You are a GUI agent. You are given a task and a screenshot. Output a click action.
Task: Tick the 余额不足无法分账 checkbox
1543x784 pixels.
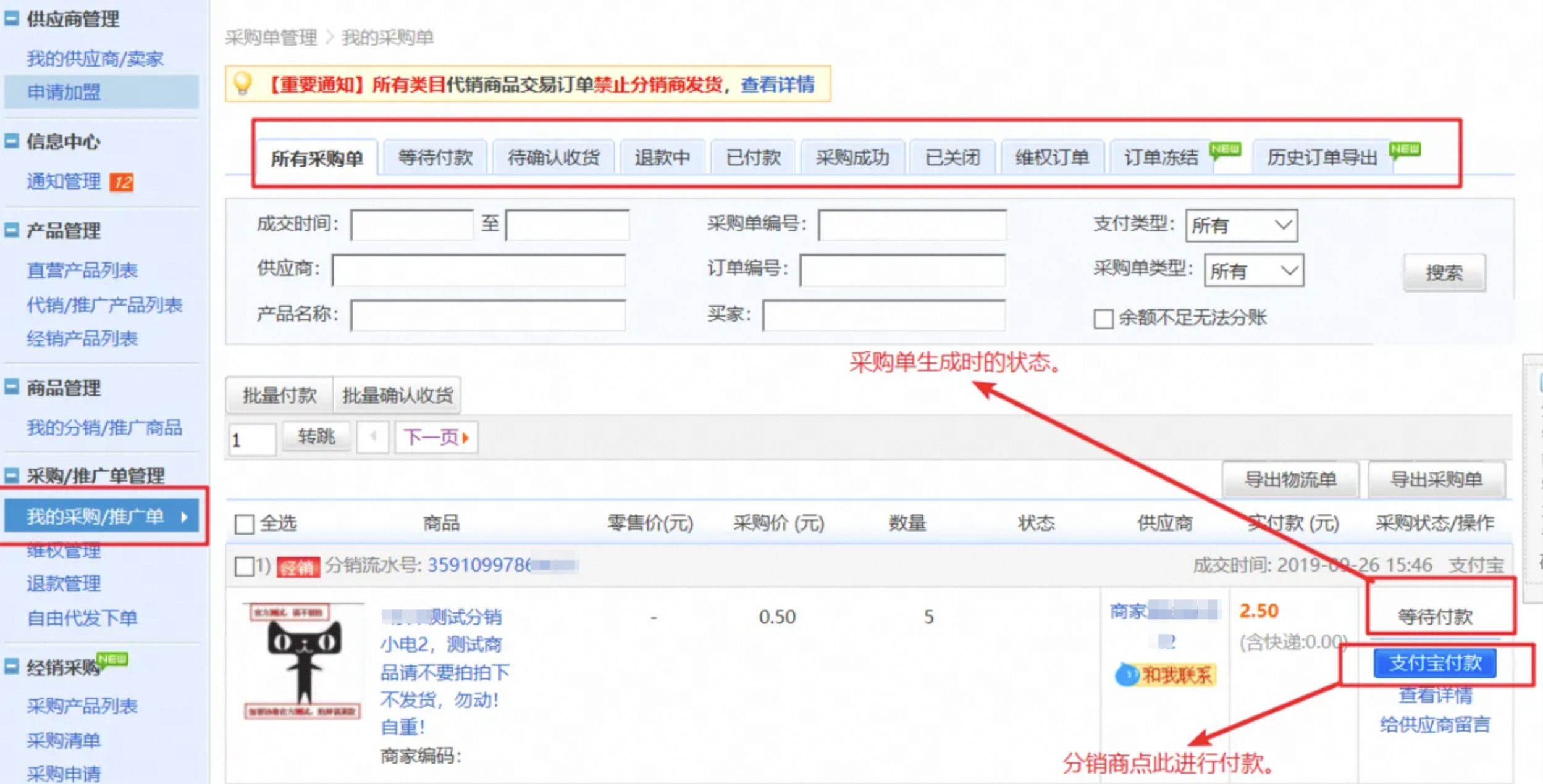coord(1103,319)
